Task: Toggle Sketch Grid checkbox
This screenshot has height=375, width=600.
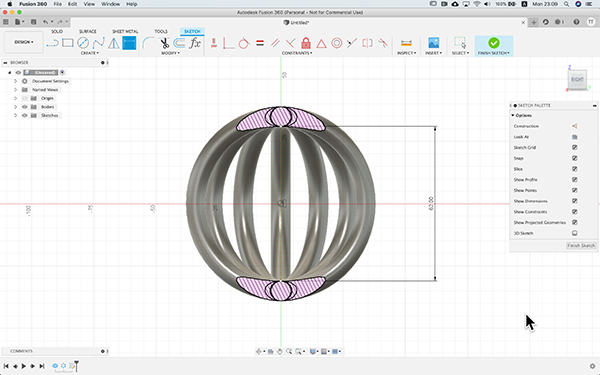Action: (575, 147)
